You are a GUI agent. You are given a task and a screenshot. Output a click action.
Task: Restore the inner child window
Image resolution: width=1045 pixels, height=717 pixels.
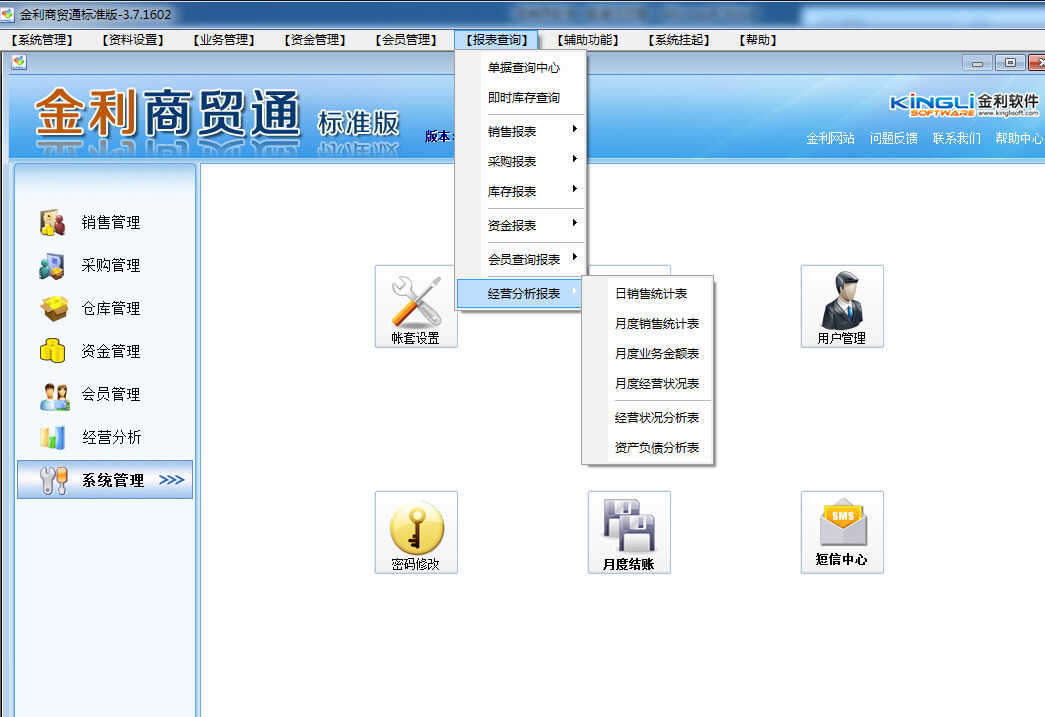(1010, 63)
